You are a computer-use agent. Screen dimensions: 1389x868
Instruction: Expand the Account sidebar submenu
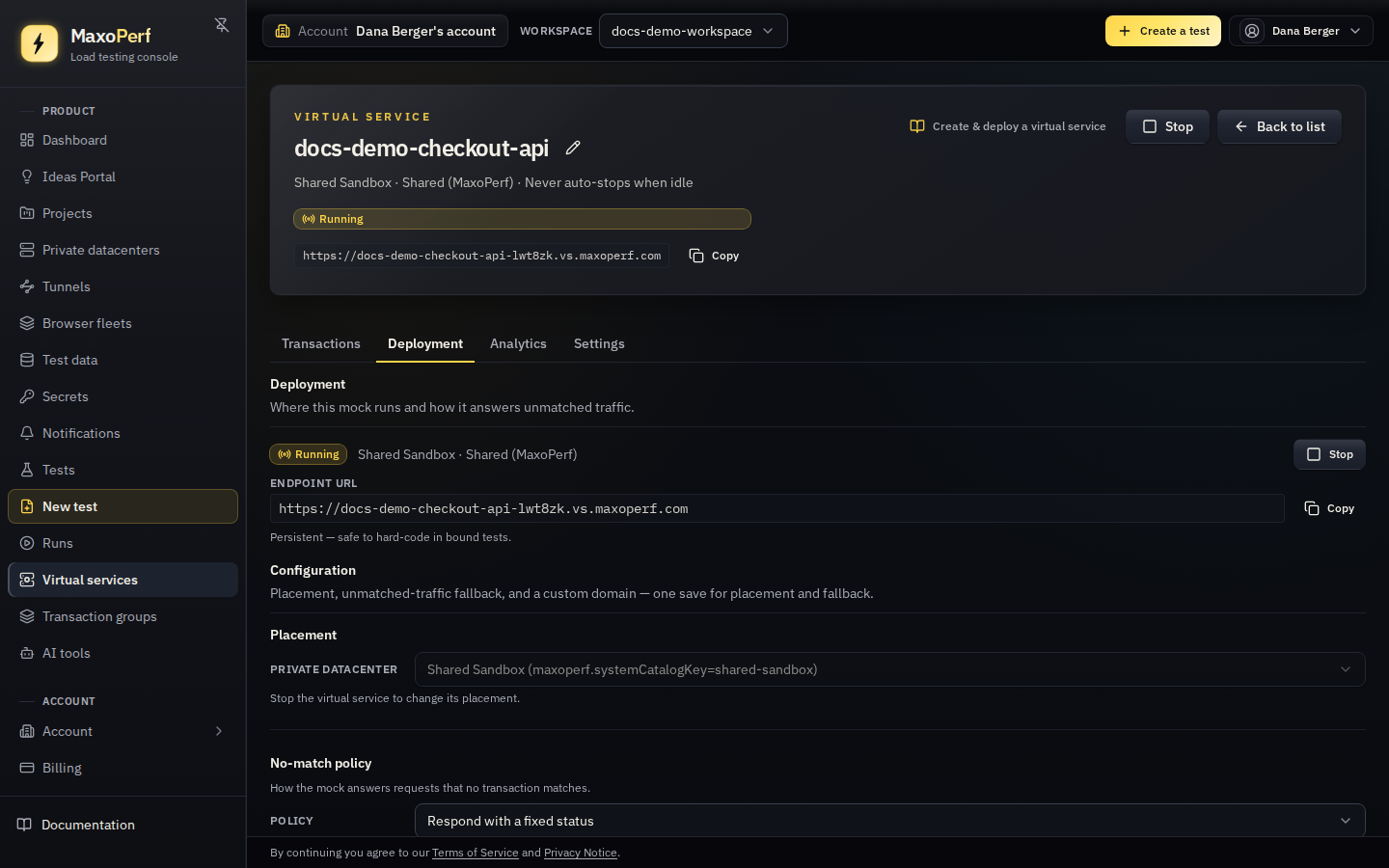123,731
